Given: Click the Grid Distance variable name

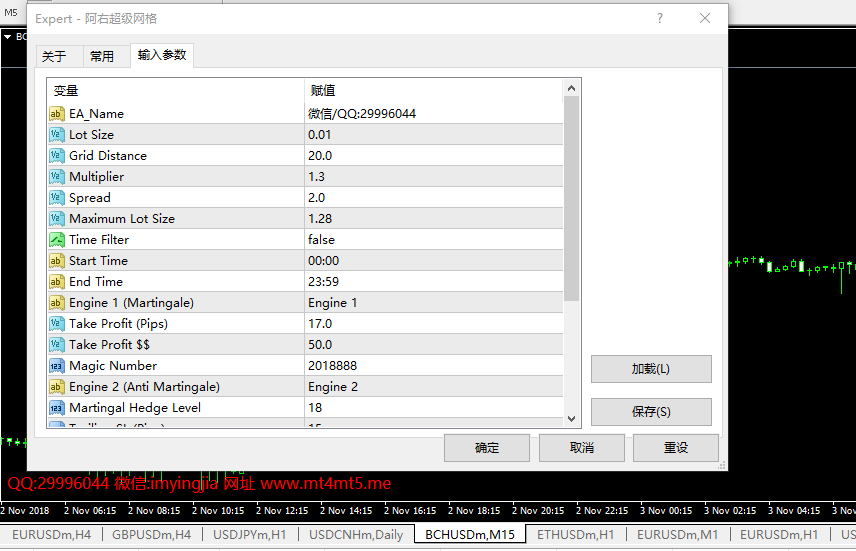Looking at the screenshot, I should tap(108, 156).
